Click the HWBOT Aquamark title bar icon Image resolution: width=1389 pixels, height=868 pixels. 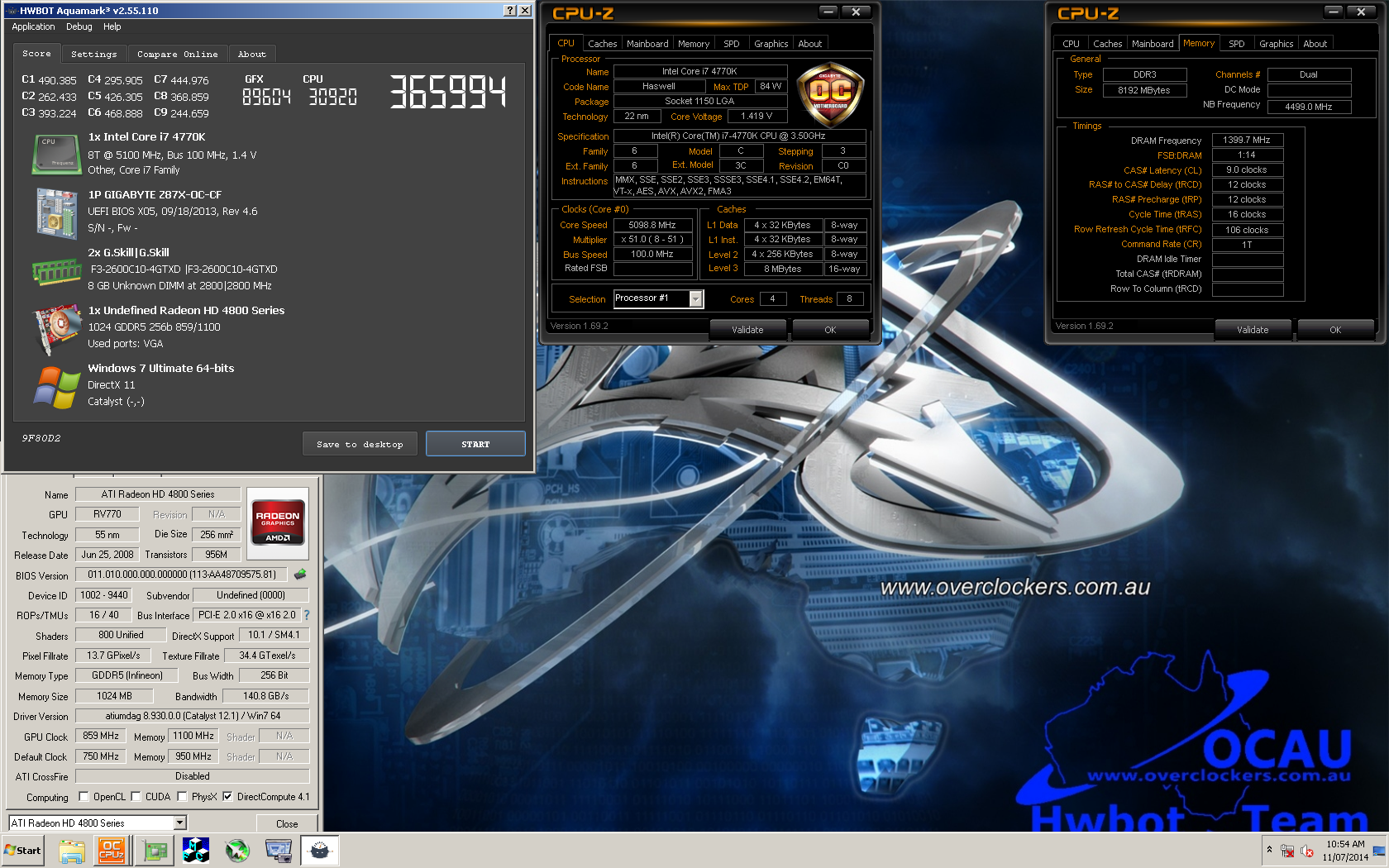[x=12, y=11]
